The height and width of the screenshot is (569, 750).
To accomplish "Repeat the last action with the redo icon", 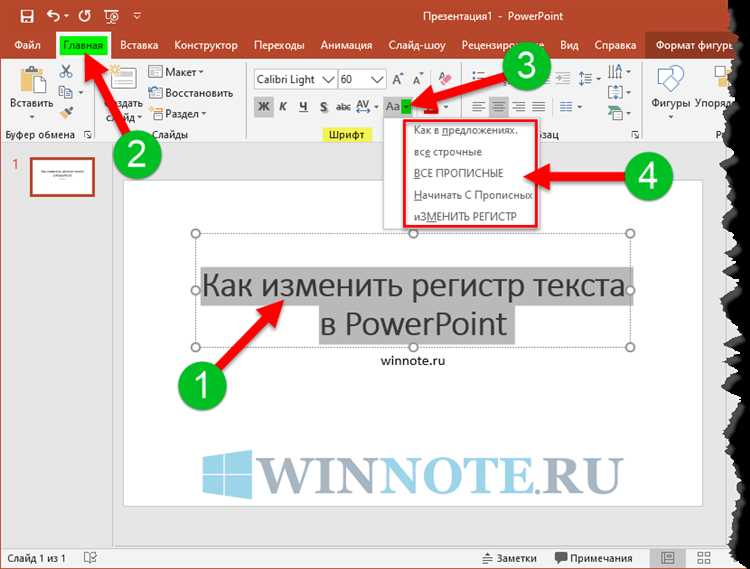I will (x=85, y=16).
